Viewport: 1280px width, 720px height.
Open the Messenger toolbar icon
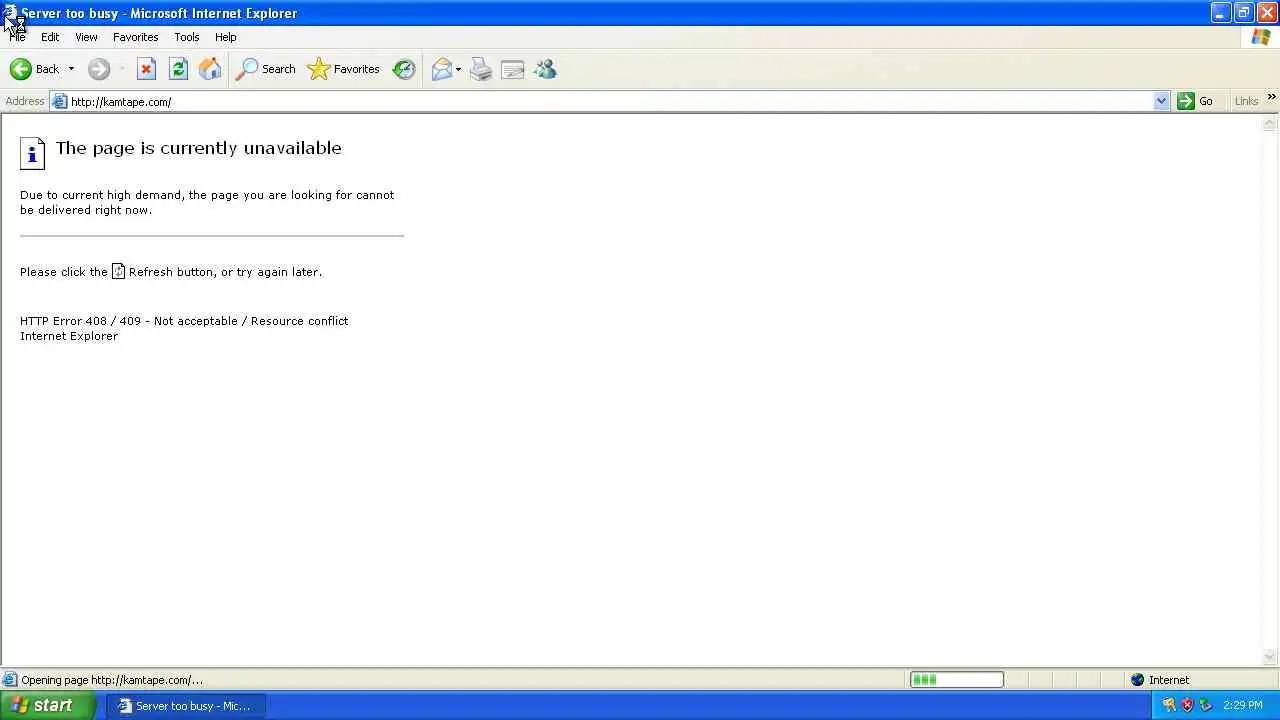(x=545, y=69)
